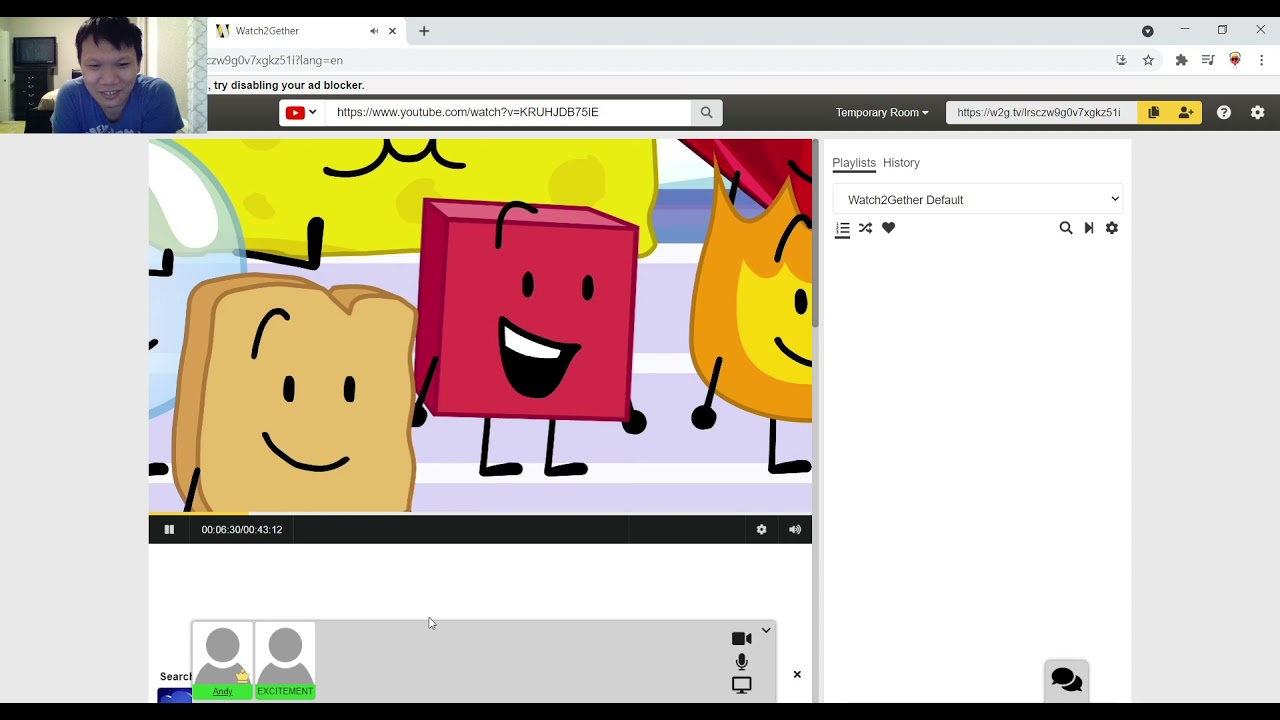This screenshot has height=720, width=1280.
Task: Open room settings gear in header
Action: pos(1258,112)
